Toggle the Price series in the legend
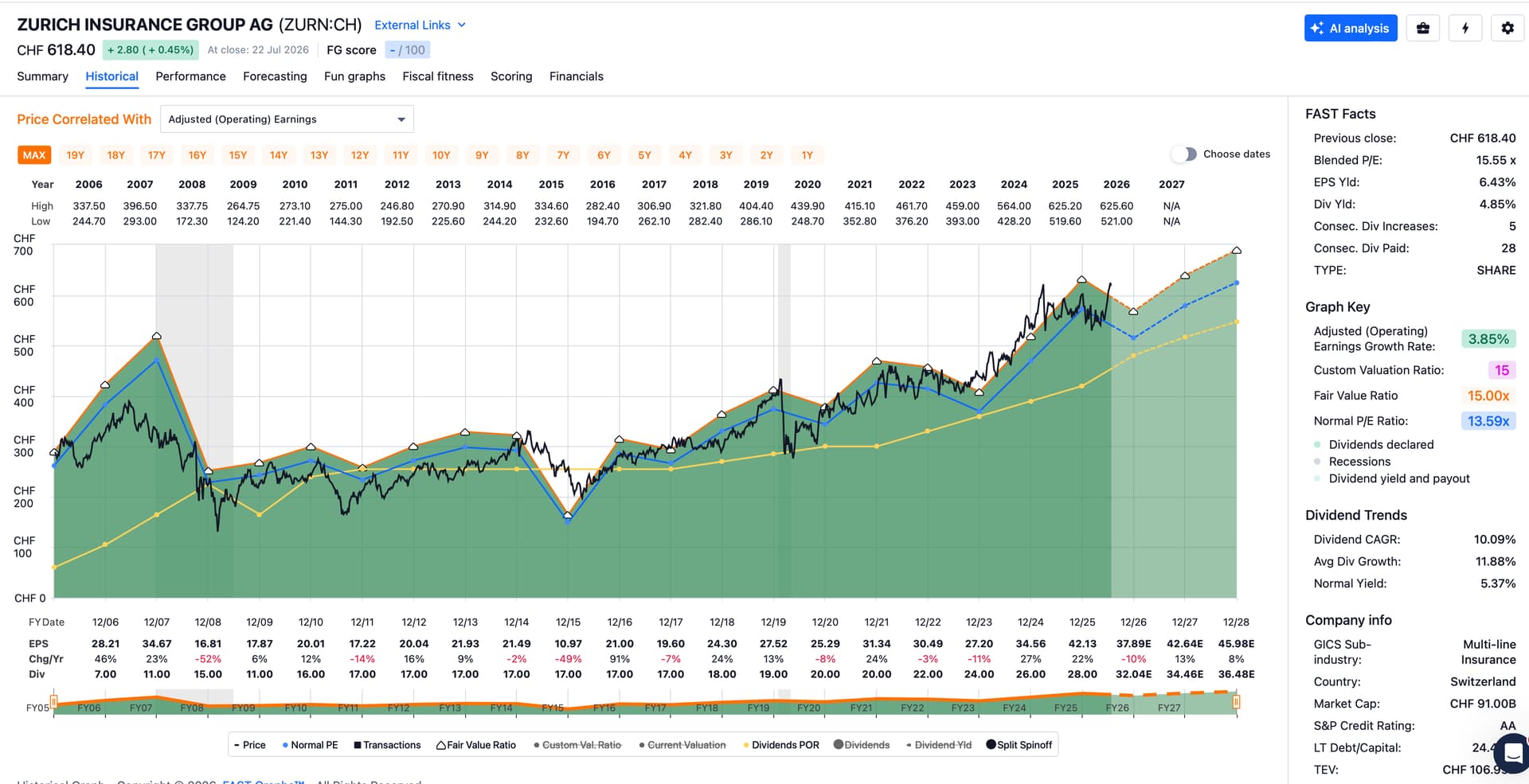 pos(250,745)
